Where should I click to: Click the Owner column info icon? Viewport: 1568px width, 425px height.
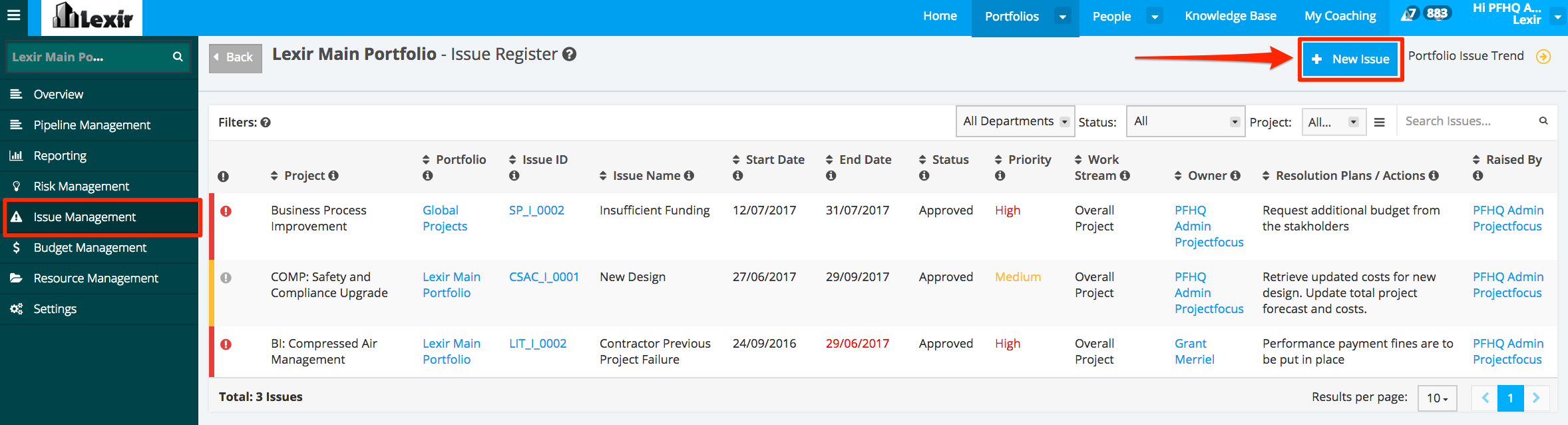pyautogui.click(x=1235, y=175)
